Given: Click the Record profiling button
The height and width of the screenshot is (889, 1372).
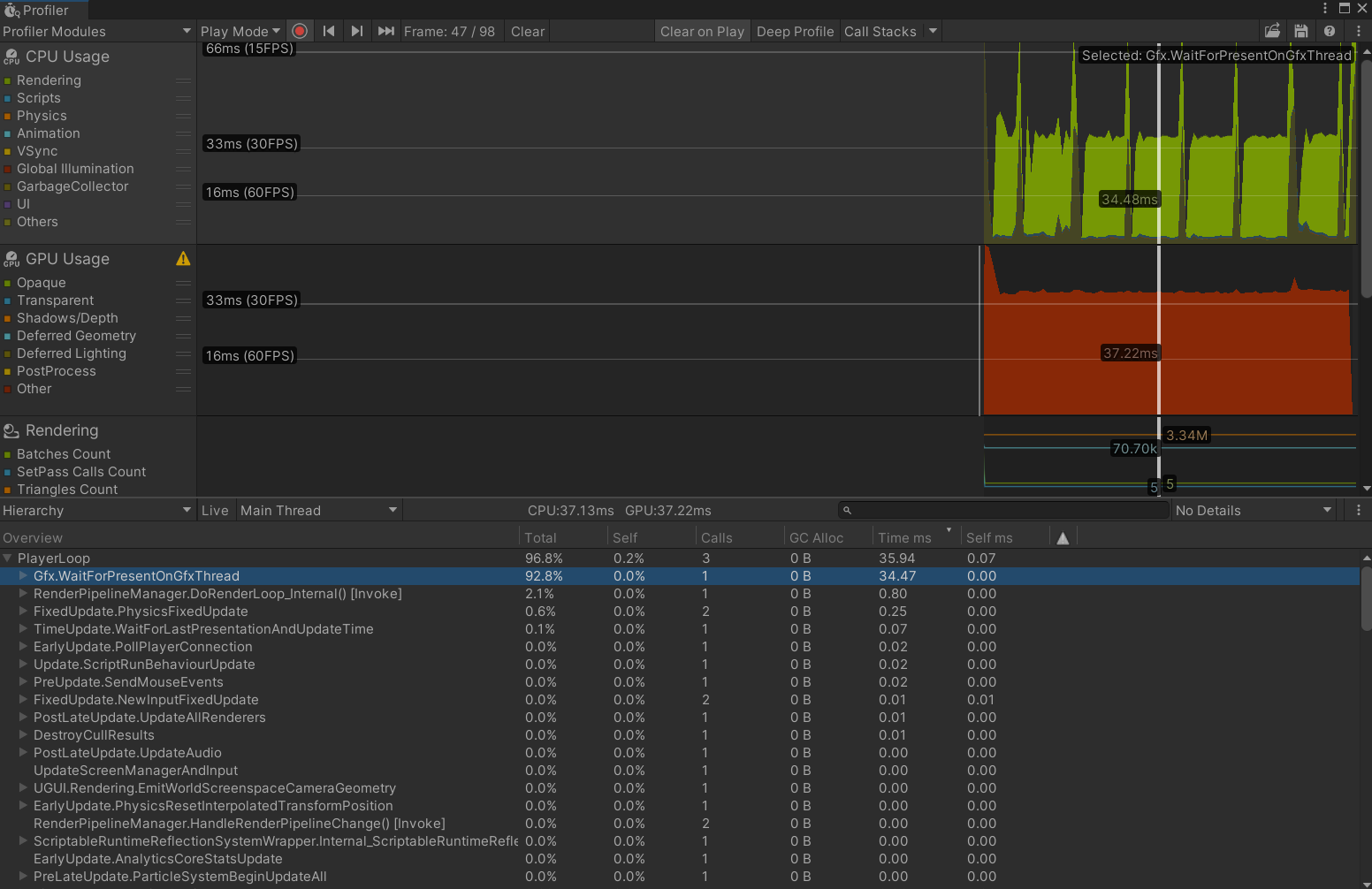Looking at the screenshot, I should [300, 31].
